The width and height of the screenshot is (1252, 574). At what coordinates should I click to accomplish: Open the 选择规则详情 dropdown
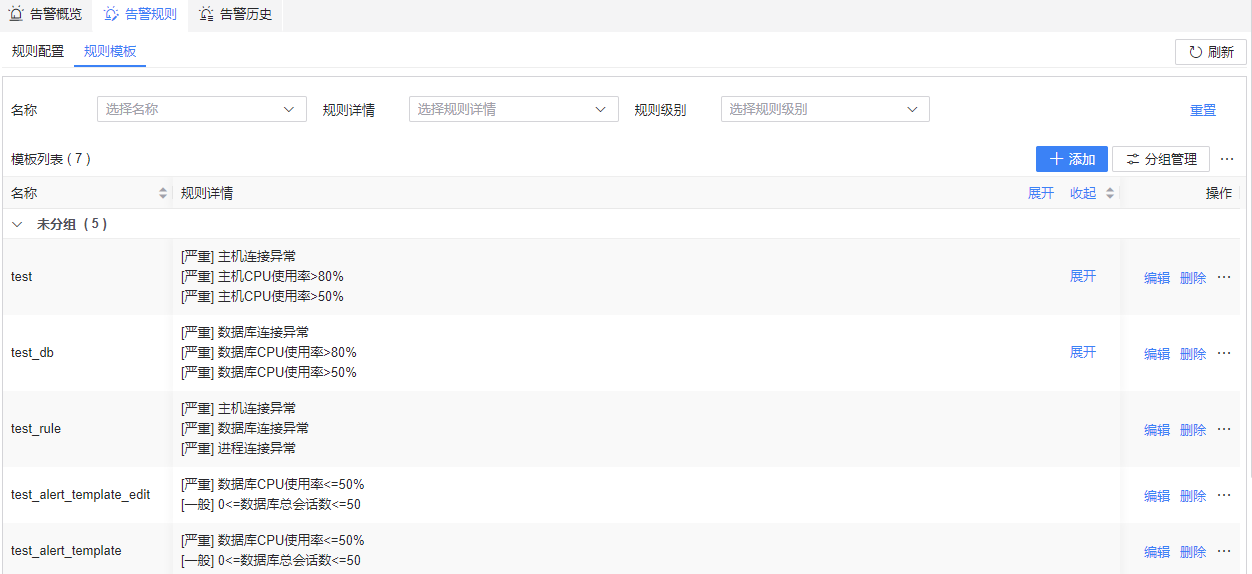(x=514, y=109)
